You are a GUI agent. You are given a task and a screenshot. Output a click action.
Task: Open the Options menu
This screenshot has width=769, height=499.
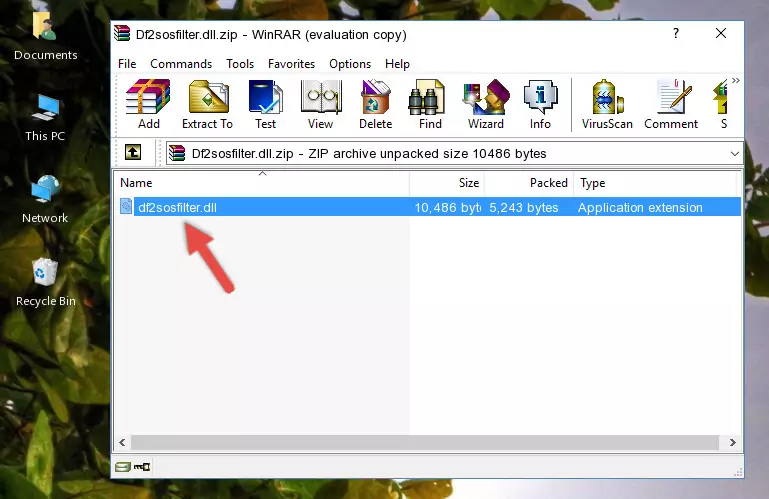(350, 64)
